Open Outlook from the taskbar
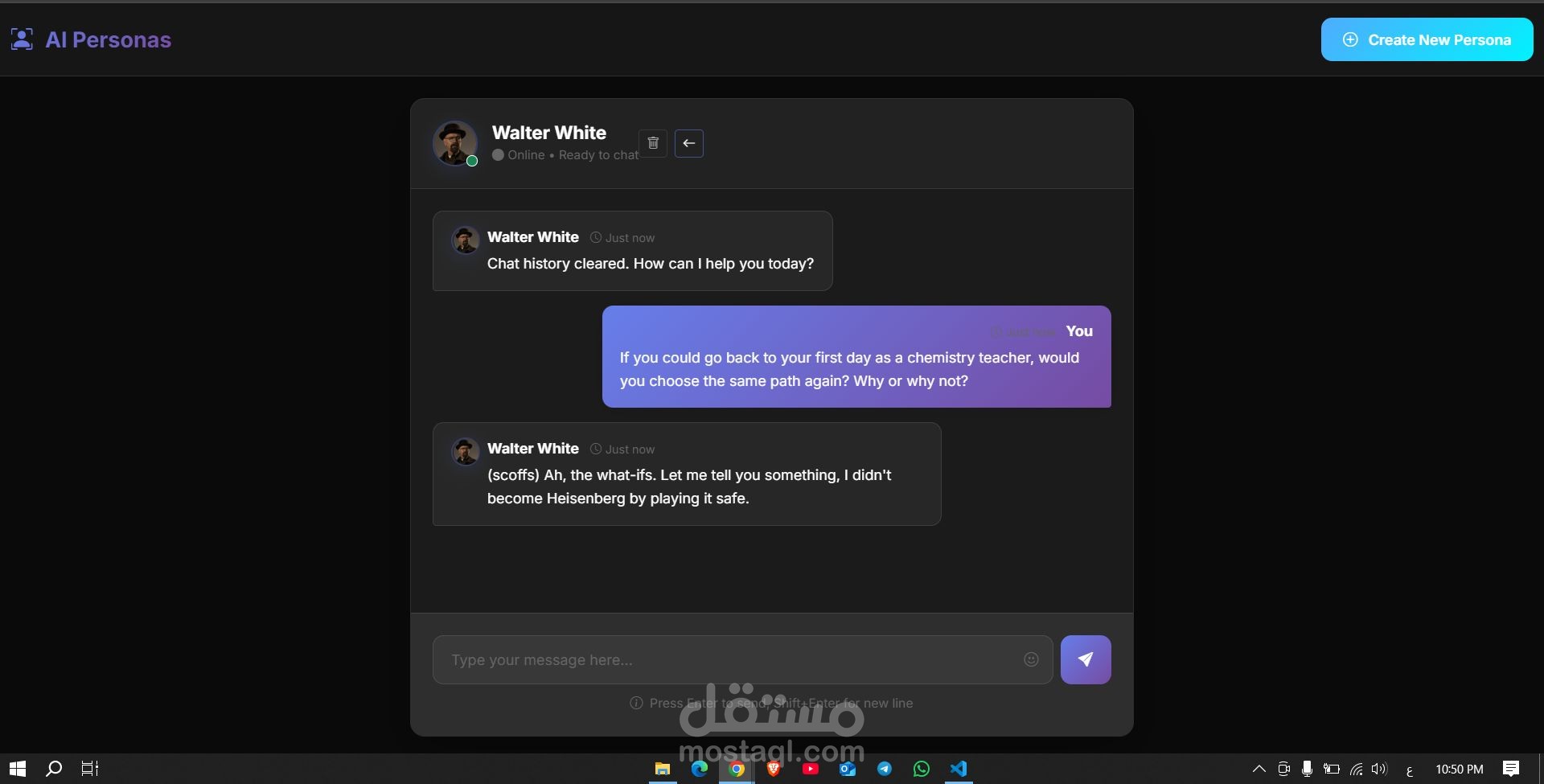Viewport: 1544px width, 784px height. point(848,769)
